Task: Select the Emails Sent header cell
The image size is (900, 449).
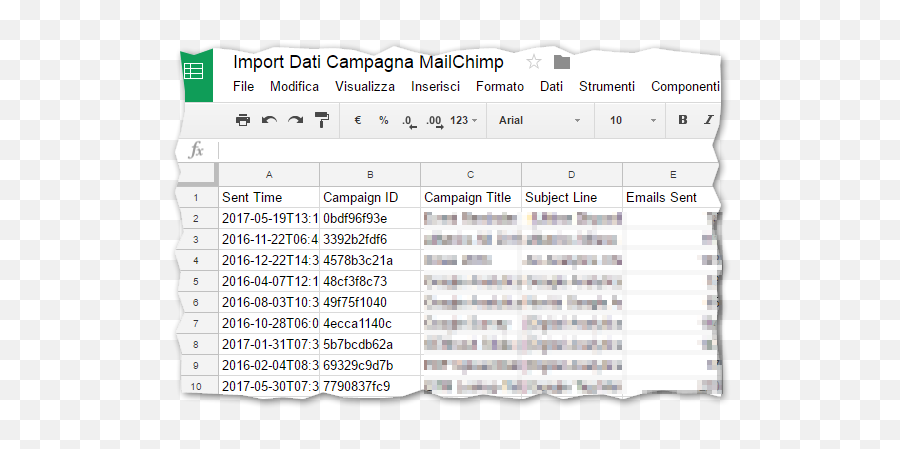Action: [670, 198]
